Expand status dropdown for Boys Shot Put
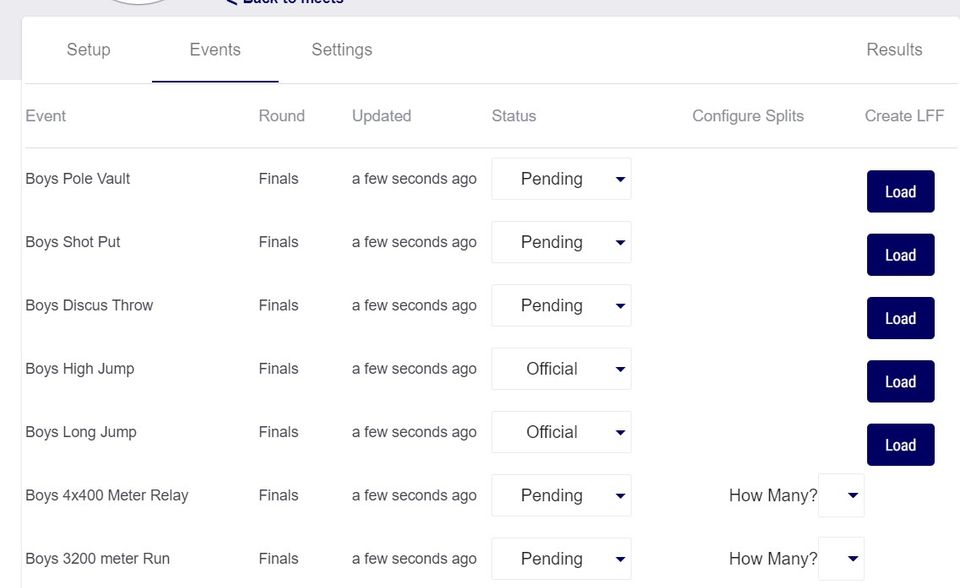The height and width of the screenshot is (588, 960). pyautogui.click(x=561, y=242)
